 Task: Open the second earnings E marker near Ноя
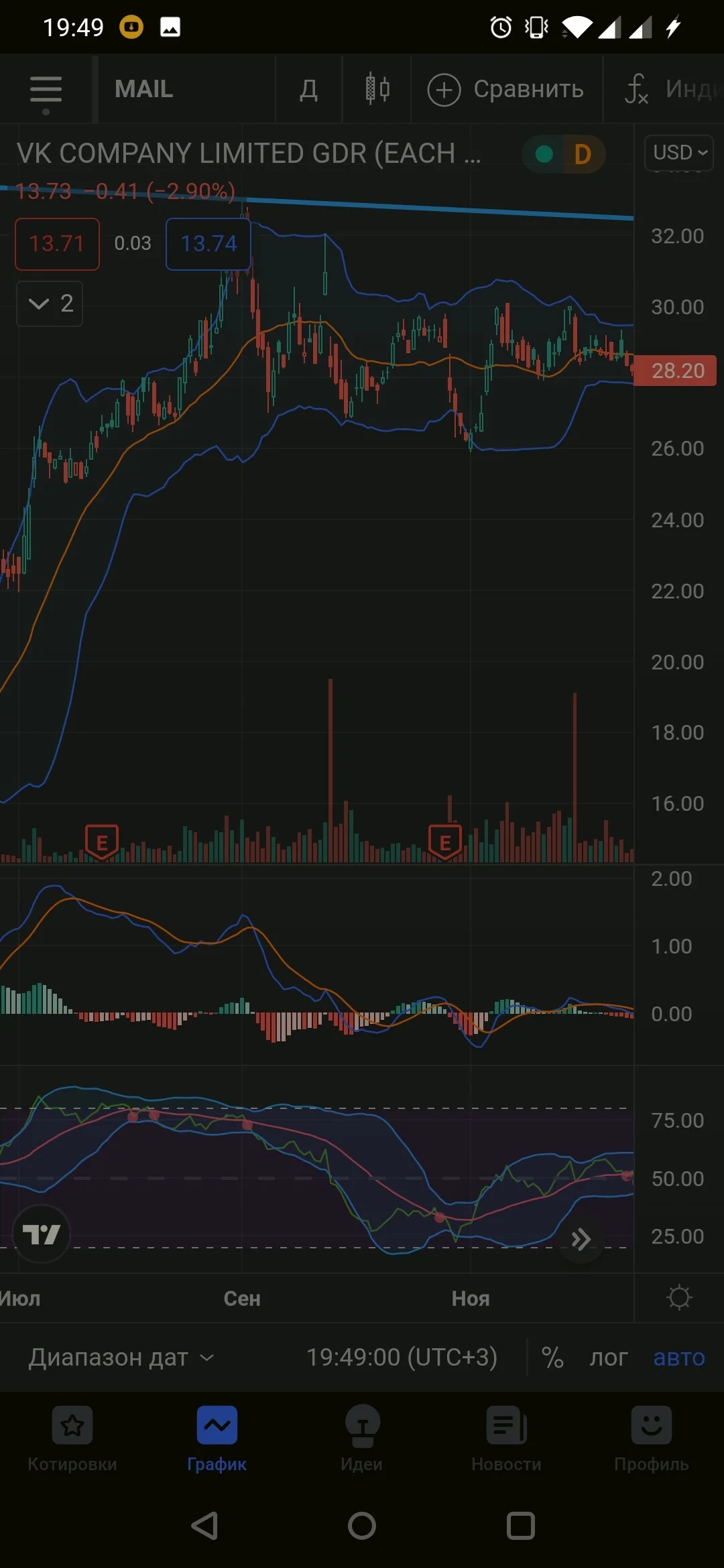(x=445, y=842)
